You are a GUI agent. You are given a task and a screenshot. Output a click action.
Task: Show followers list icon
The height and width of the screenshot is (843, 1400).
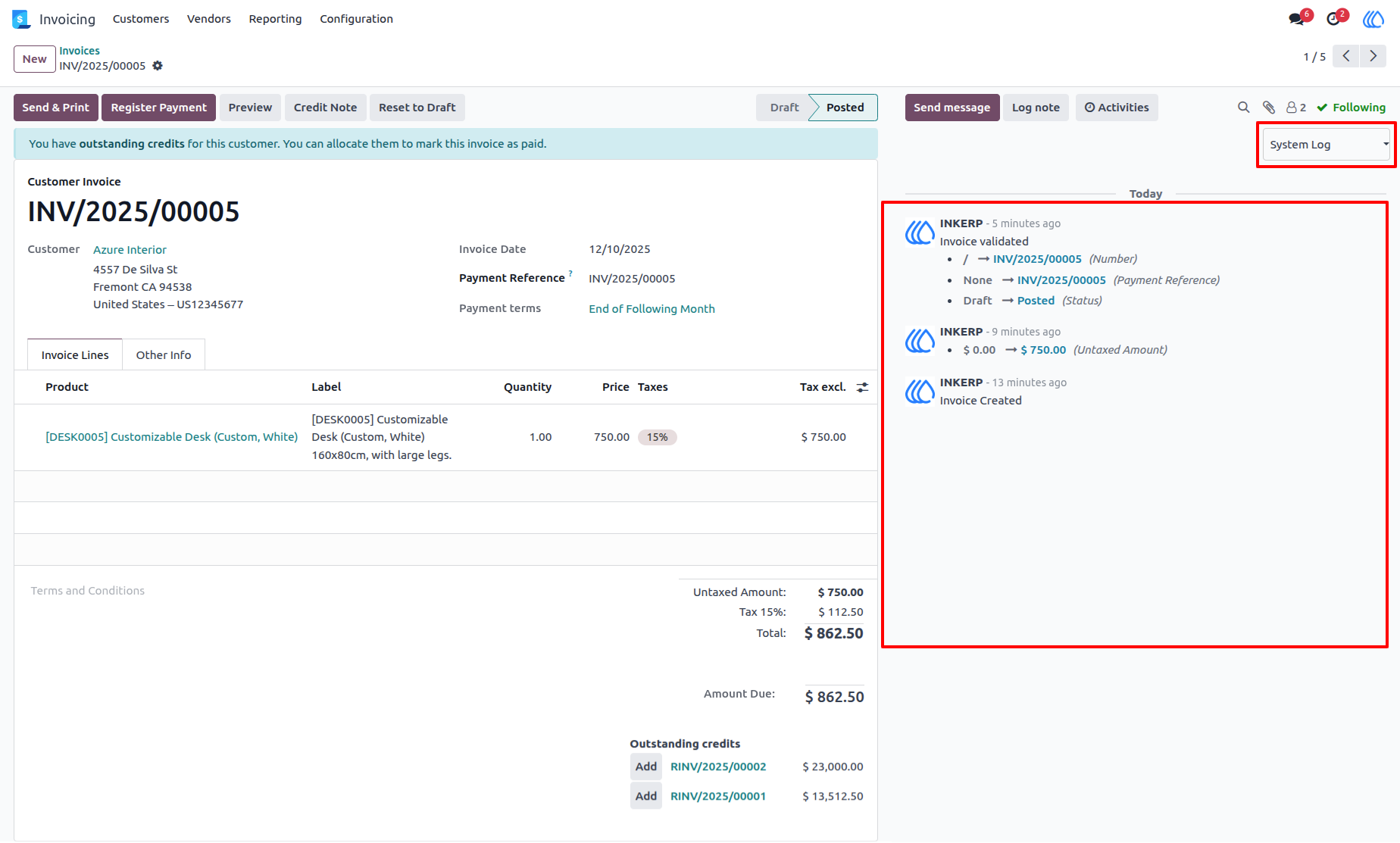[1296, 108]
